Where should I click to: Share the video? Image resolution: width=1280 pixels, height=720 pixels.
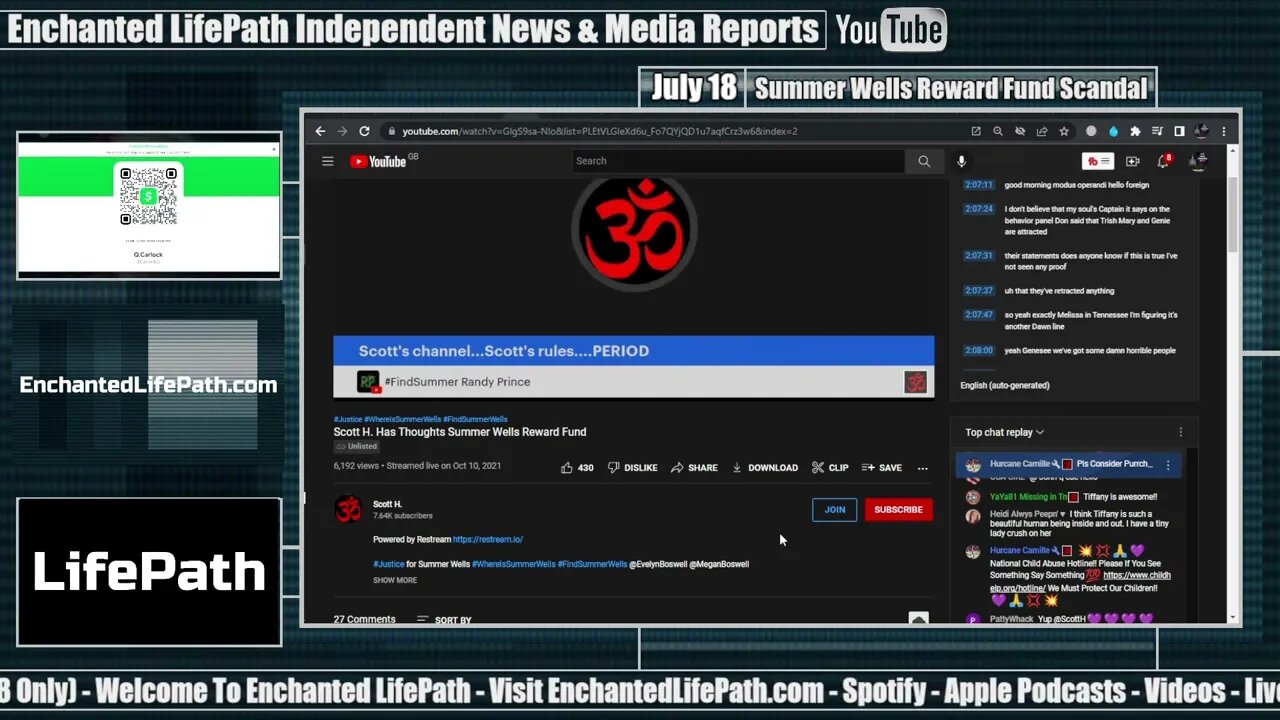pyautogui.click(x=694, y=467)
